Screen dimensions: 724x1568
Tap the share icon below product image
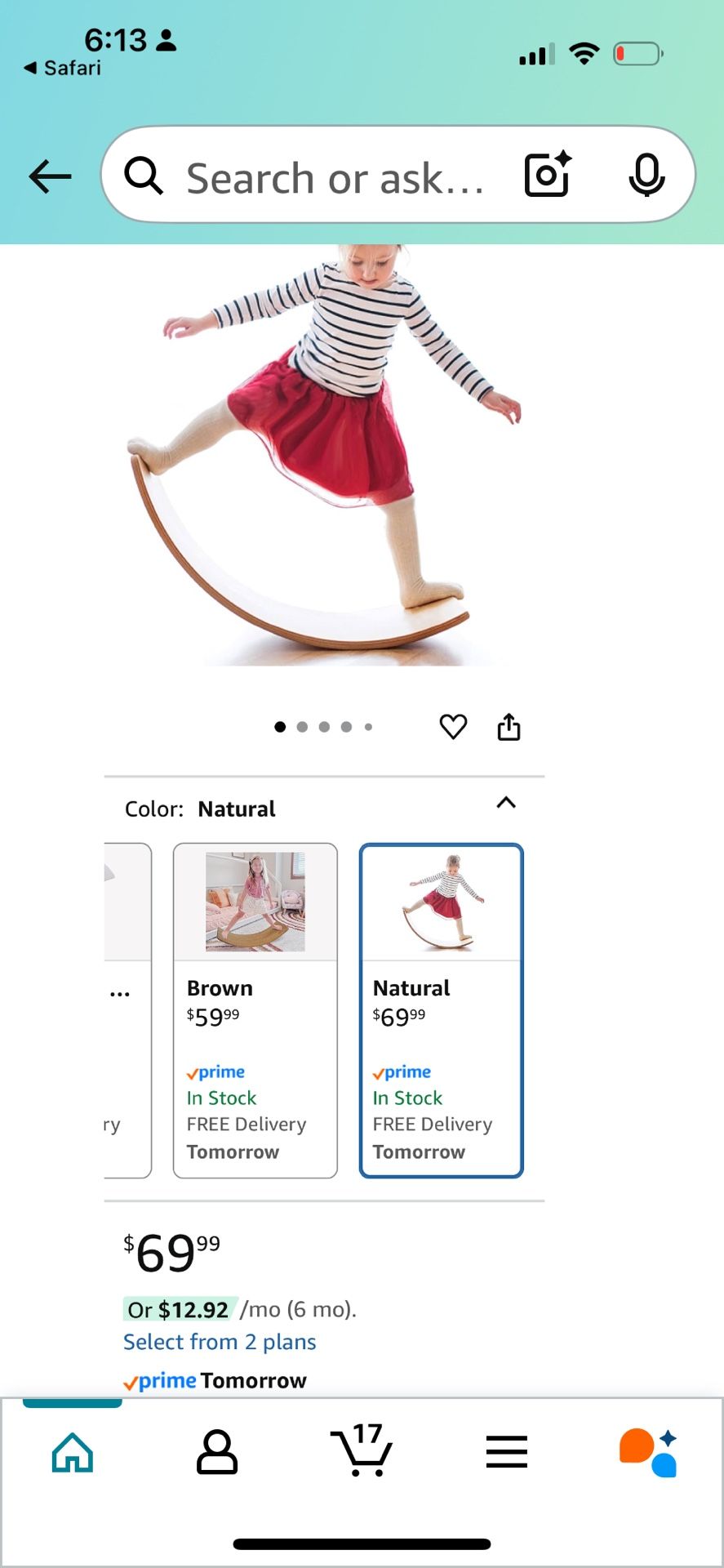509,726
